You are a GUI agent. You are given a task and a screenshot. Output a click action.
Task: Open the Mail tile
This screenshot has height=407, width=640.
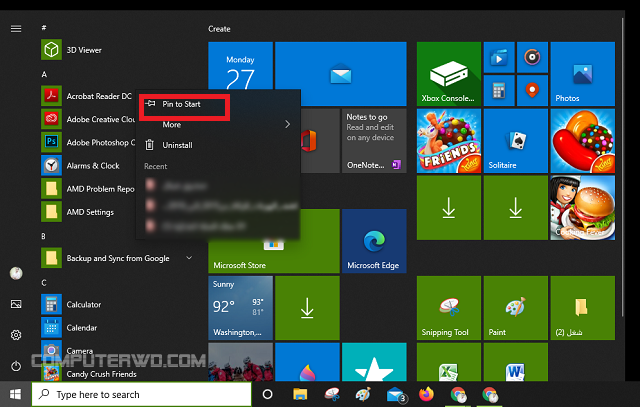pyautogui.click(x=341, y=73)
